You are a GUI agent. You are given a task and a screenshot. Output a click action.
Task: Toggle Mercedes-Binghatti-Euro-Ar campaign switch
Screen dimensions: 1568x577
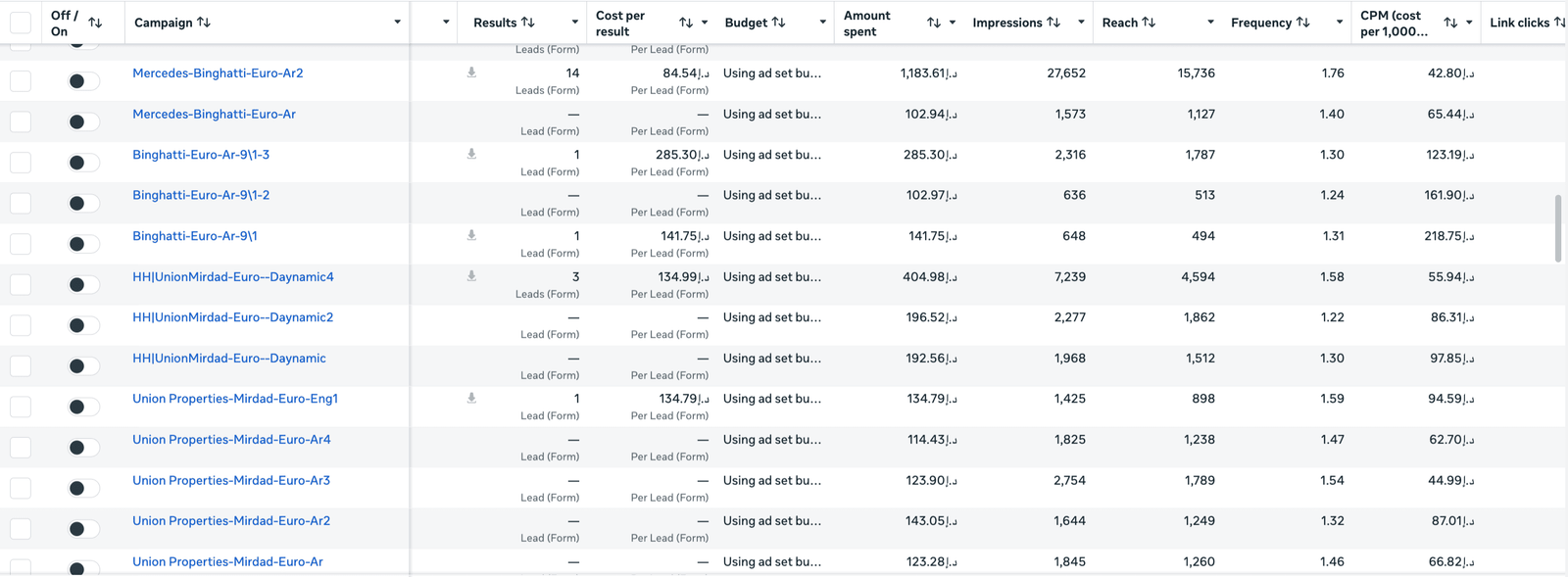pos(82,121)
